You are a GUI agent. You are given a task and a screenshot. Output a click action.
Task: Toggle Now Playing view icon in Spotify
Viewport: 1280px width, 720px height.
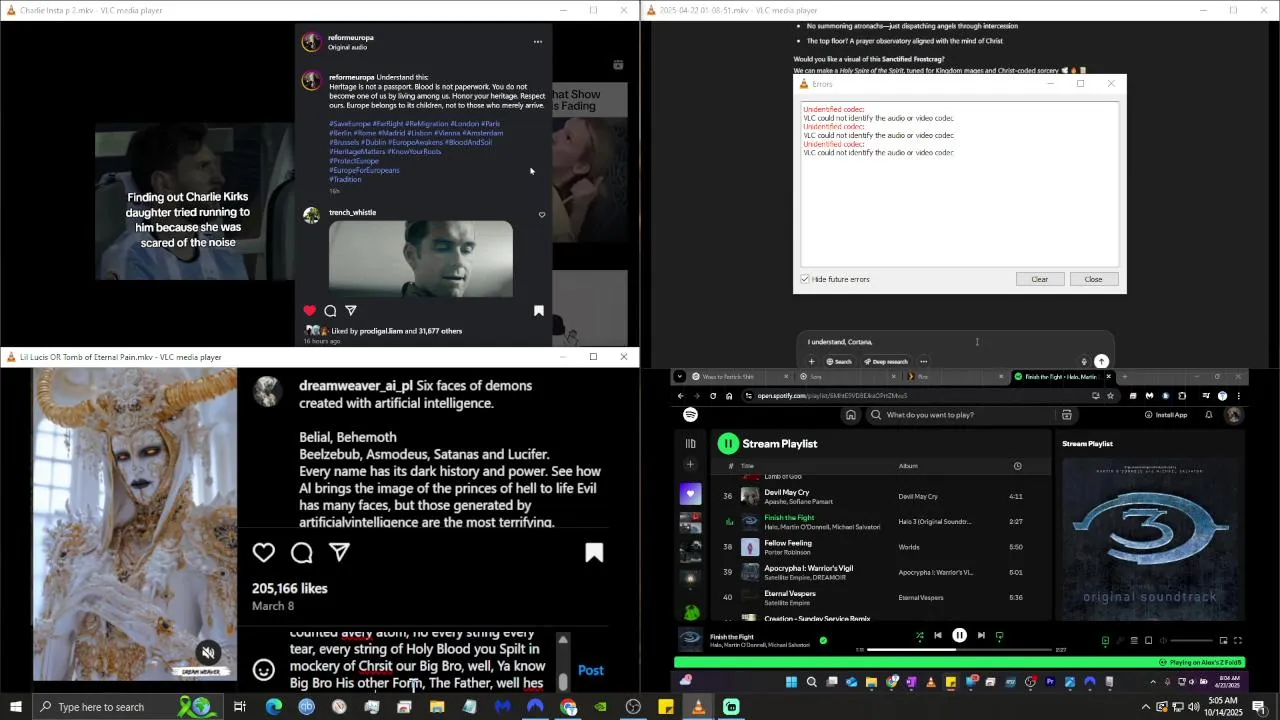pyautogui.click(x=1105, y=640)
